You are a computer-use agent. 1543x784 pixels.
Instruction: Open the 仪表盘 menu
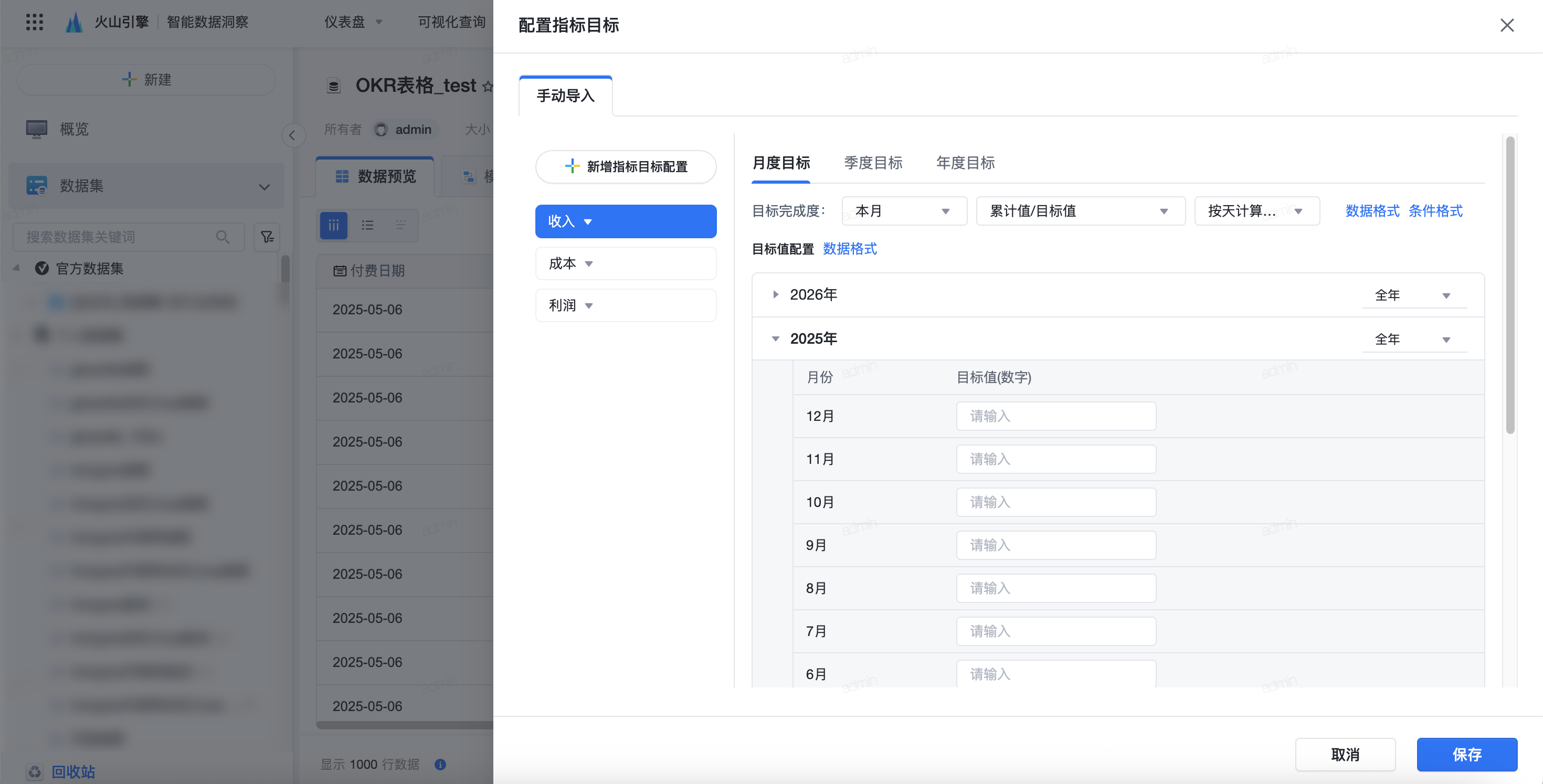coord(353,22)
